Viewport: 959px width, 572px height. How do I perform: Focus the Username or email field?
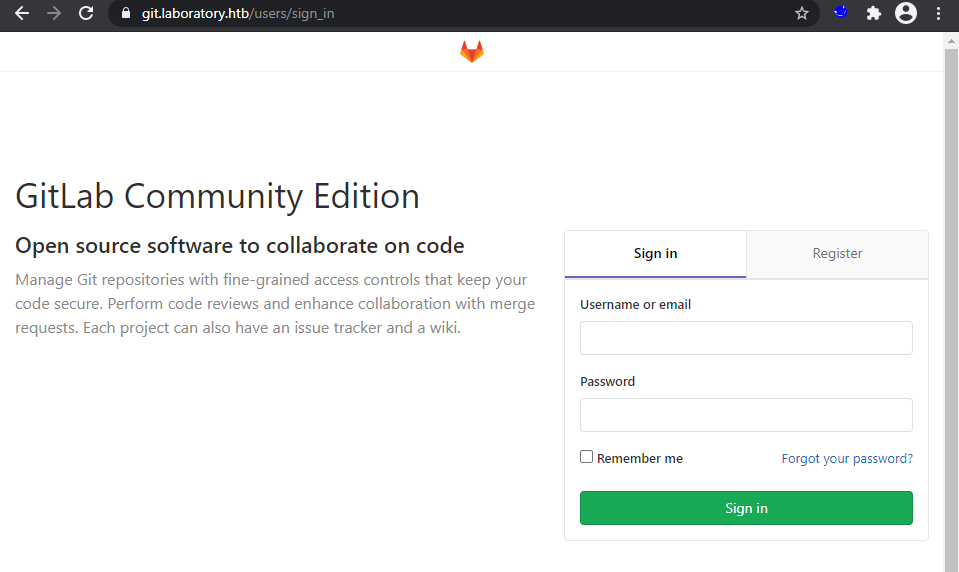click(746, 338)
